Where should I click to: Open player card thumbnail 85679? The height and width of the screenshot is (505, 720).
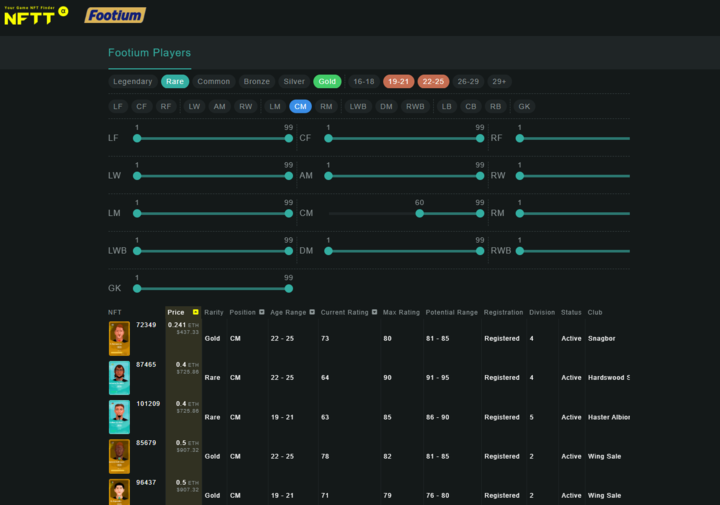click(x=119, y=456)
